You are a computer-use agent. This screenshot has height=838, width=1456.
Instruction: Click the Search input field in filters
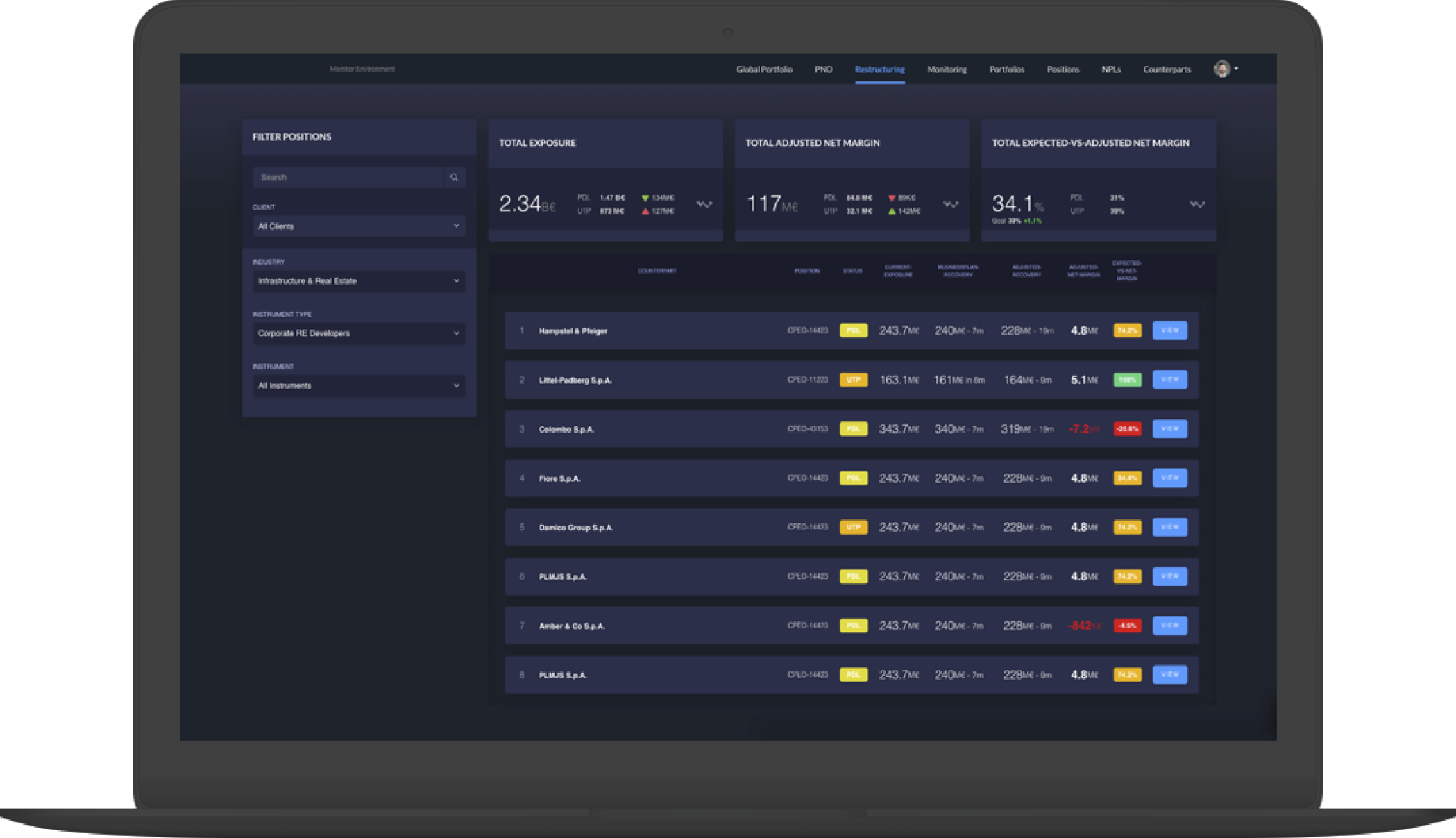(348, 177)
